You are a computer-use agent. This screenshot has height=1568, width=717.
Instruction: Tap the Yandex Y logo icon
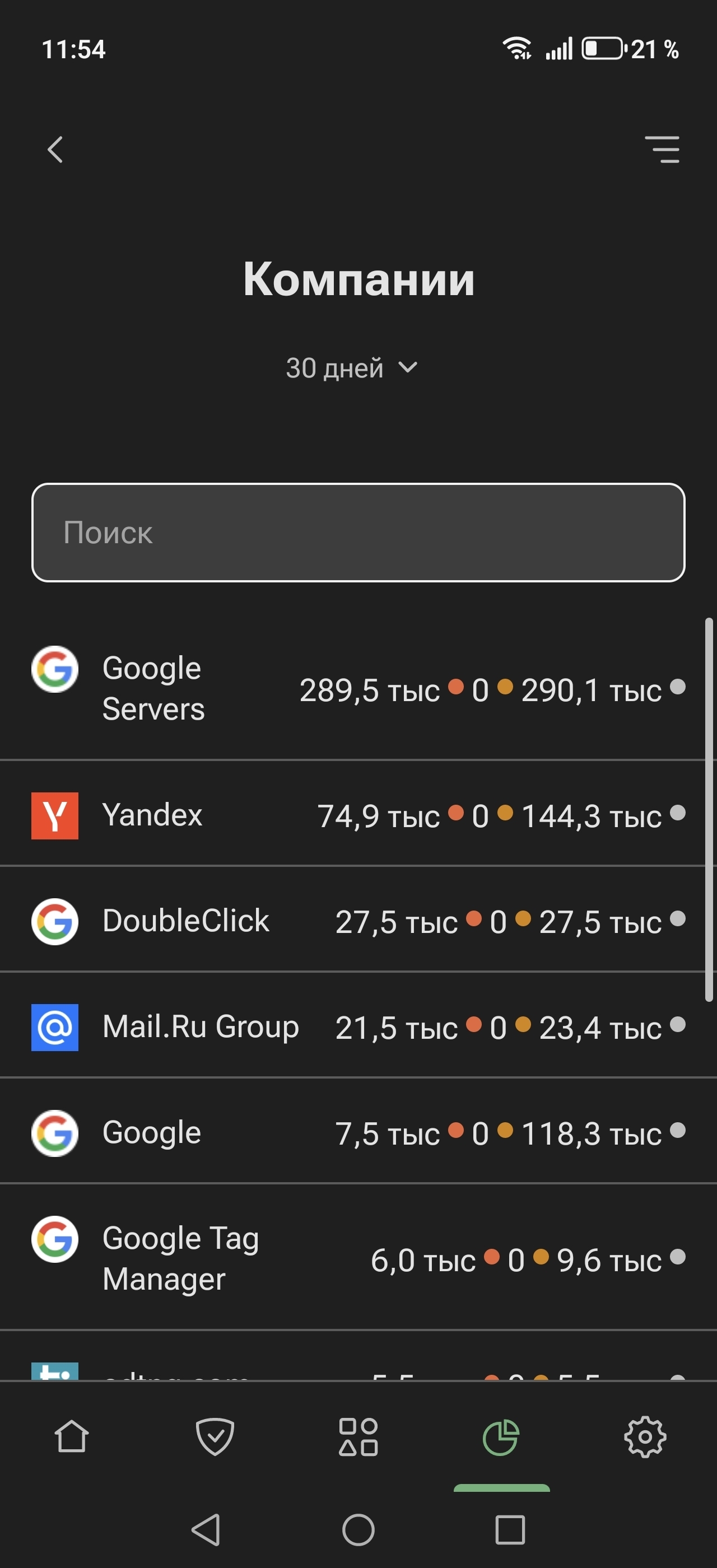(55, 816)
